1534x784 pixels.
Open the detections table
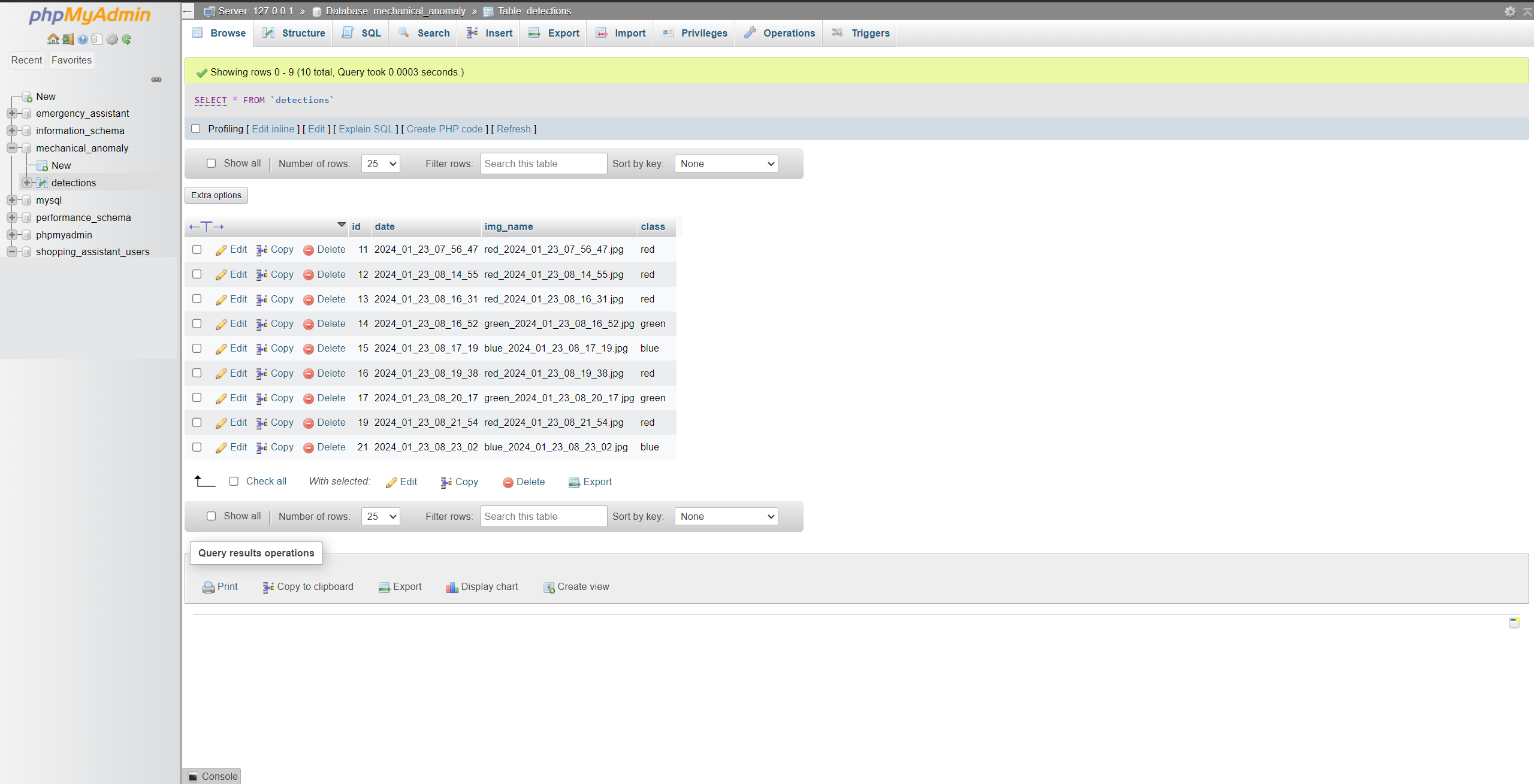pyautogui.click(x=73, y=182)
